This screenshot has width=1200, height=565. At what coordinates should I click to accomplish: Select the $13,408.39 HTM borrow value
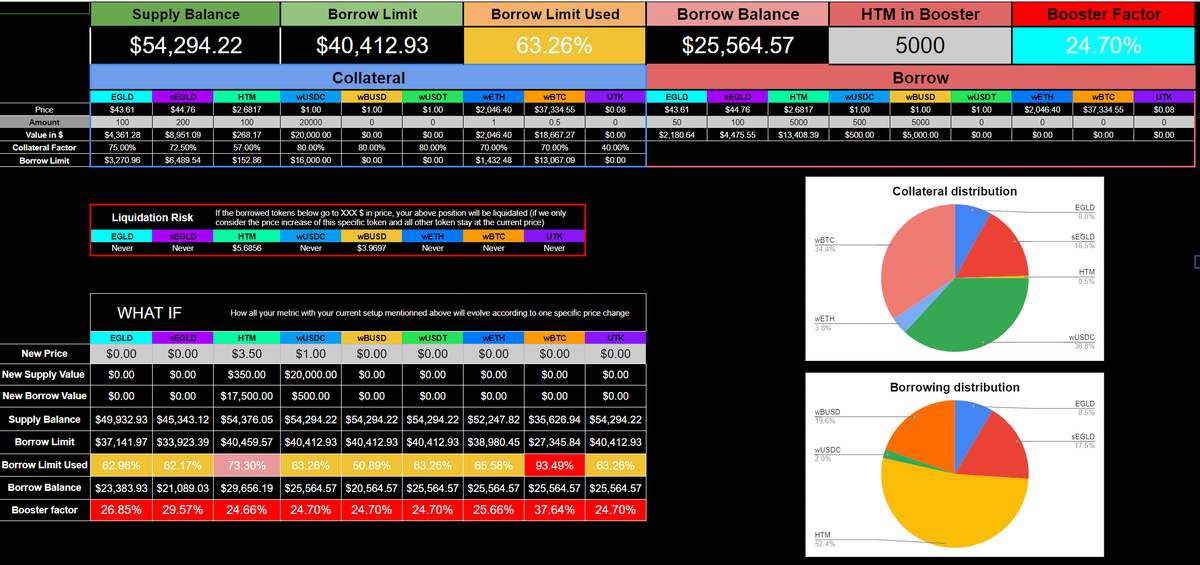[799, 133]
